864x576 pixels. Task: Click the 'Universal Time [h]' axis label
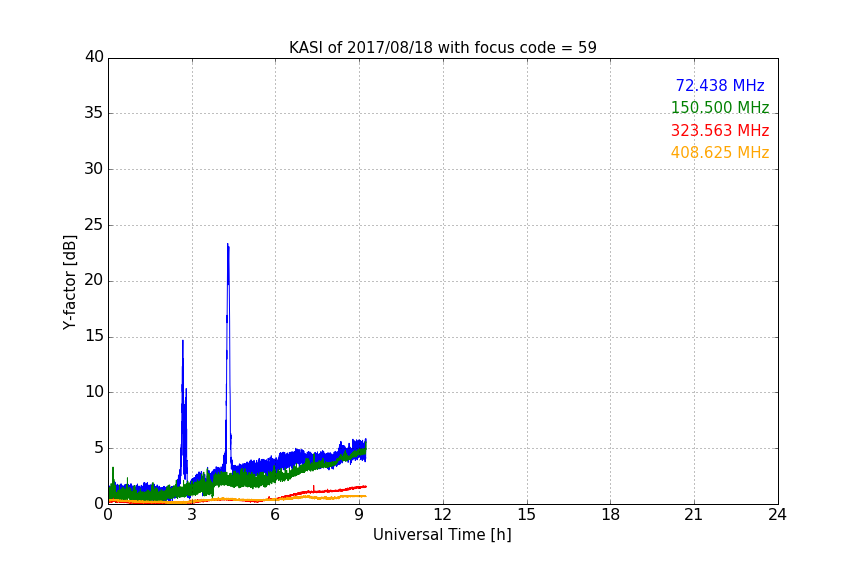(x=442, y=535)
